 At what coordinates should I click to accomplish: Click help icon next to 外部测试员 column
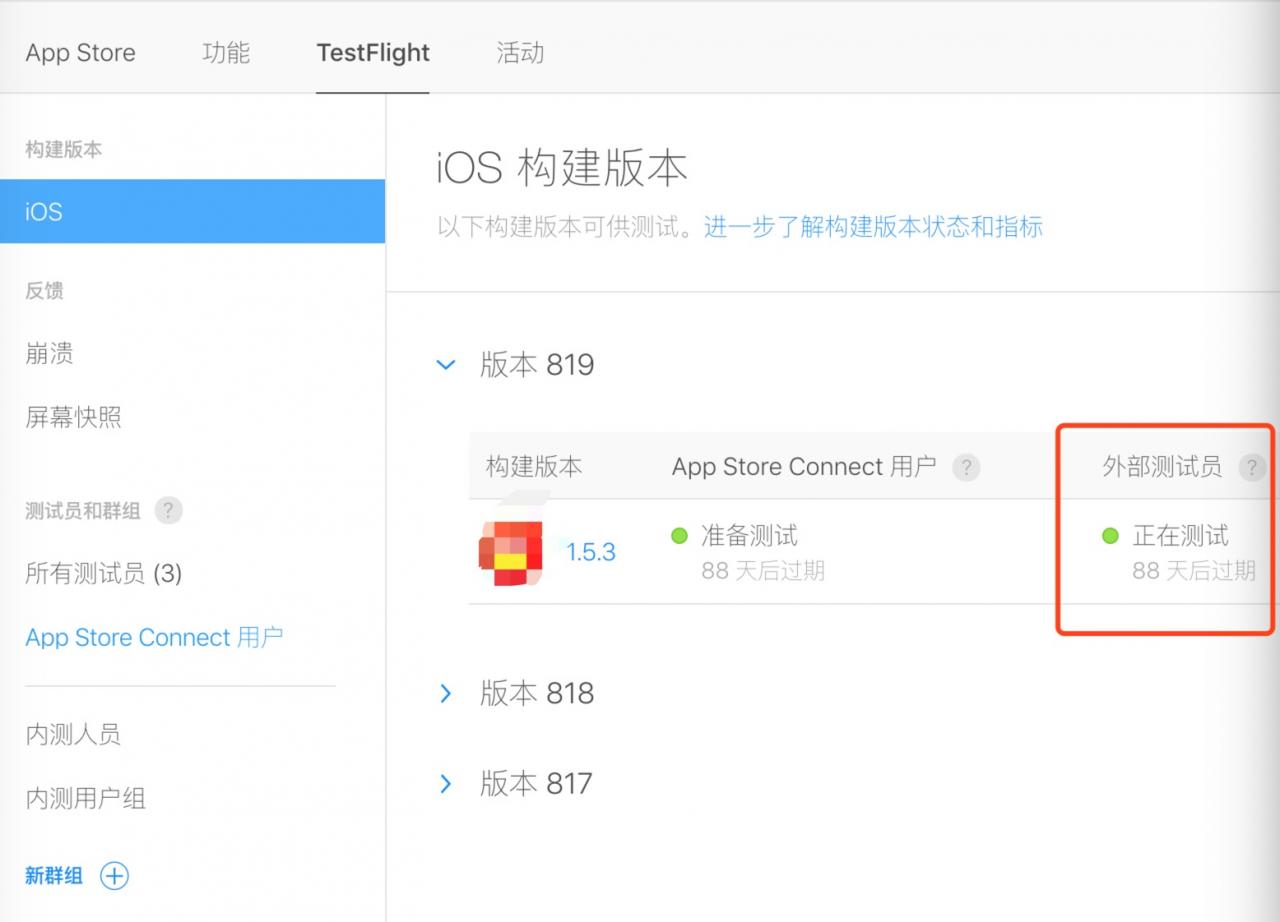[1252, 467]
